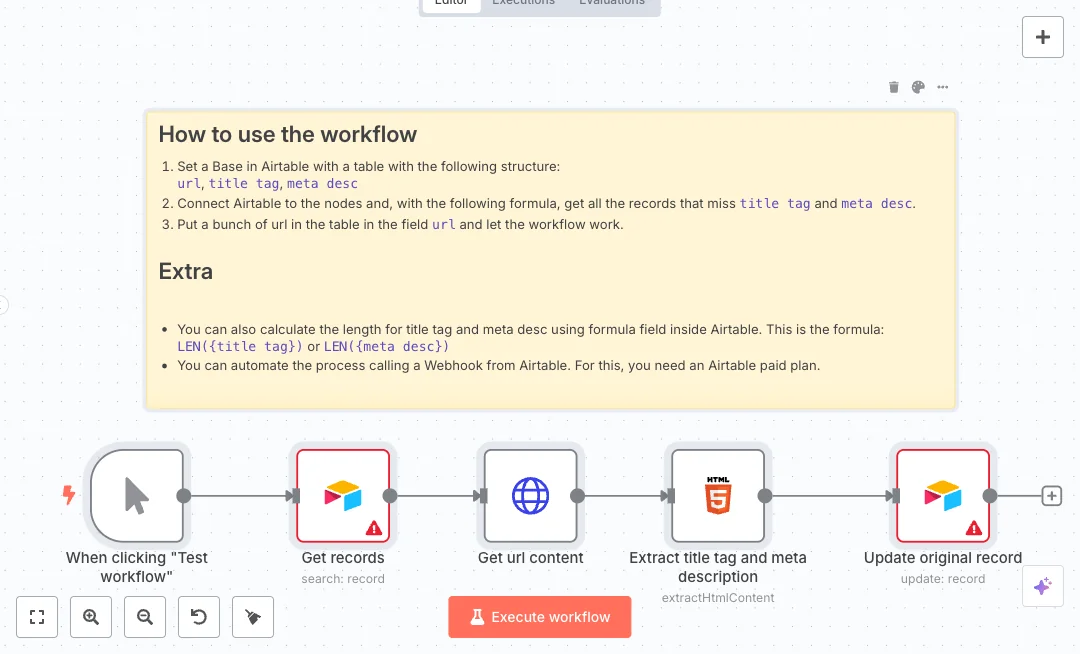Zoom in on the workflow canvas
This screenshot has height=654, width=1080.
click(x=91, y=617)
